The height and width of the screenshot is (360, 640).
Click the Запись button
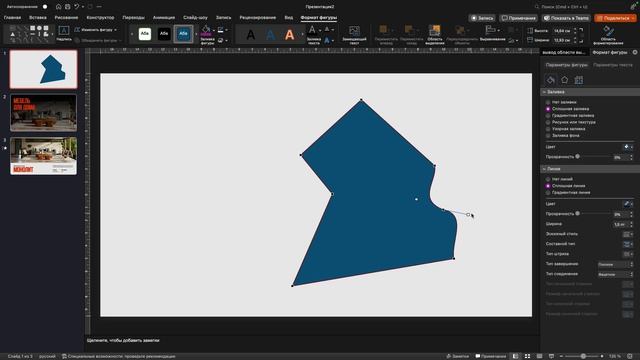[482, 18]
